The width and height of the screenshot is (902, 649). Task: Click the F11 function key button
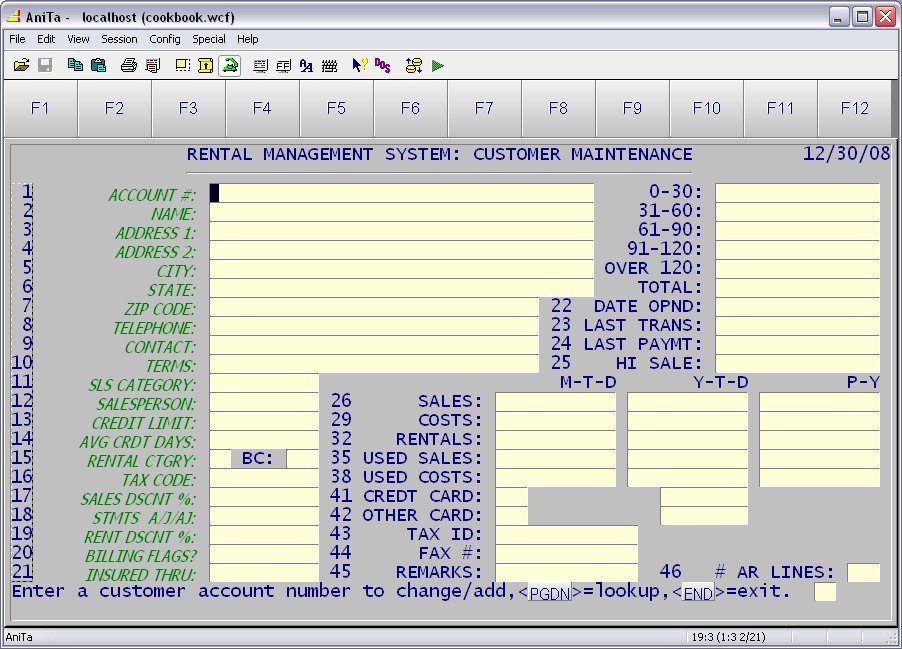pyautogui.click(x=781, y=108)
